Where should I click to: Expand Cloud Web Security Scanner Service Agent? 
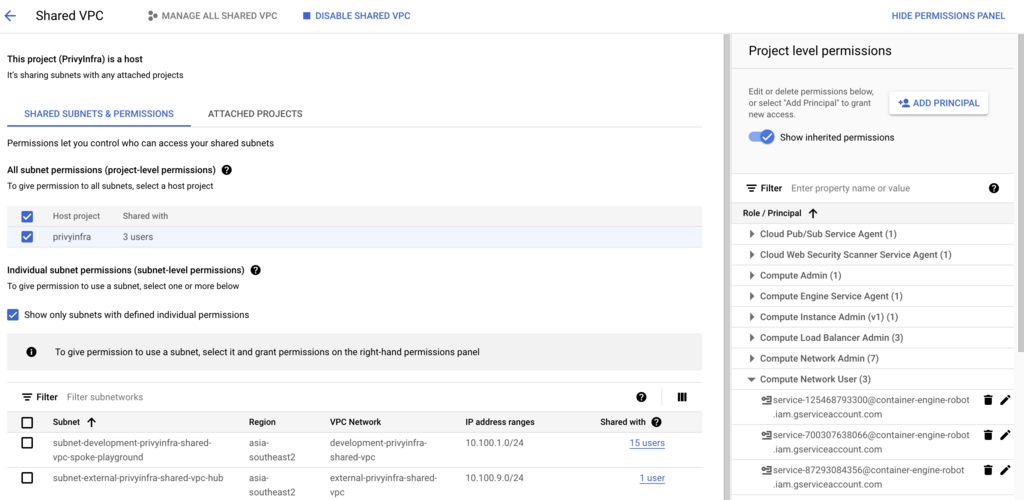(x=752, y=255)
